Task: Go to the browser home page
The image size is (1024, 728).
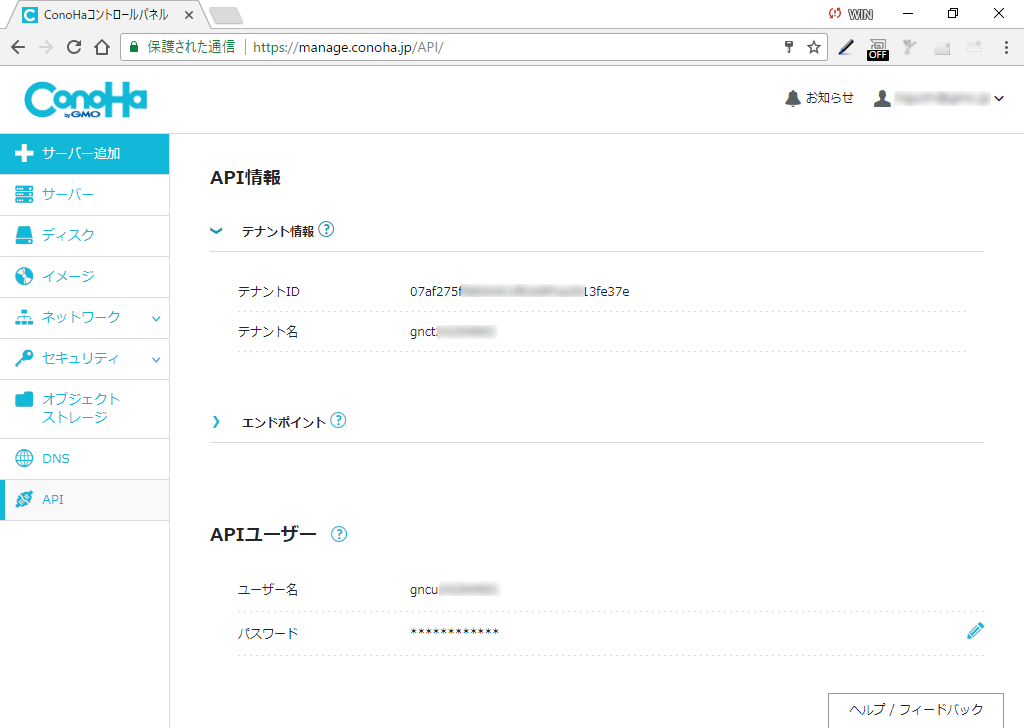Action: pyautogui.click(x=102, y=47)
